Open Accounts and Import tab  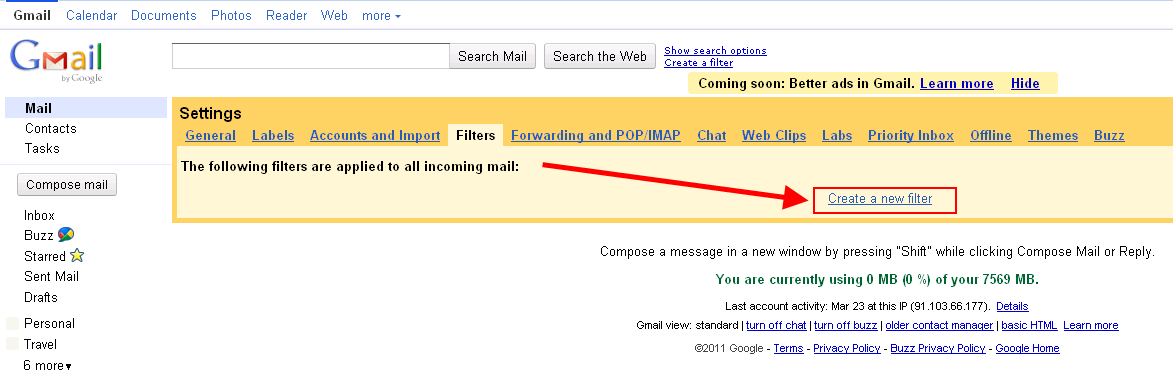coord(375,135)
